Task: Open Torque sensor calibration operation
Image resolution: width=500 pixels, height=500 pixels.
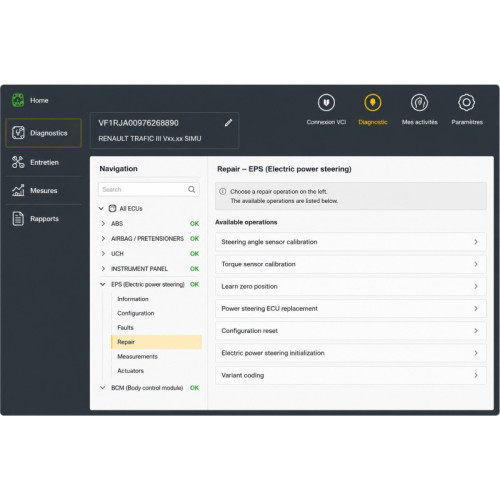Action: pyautogui.click(x=351, y=264)
